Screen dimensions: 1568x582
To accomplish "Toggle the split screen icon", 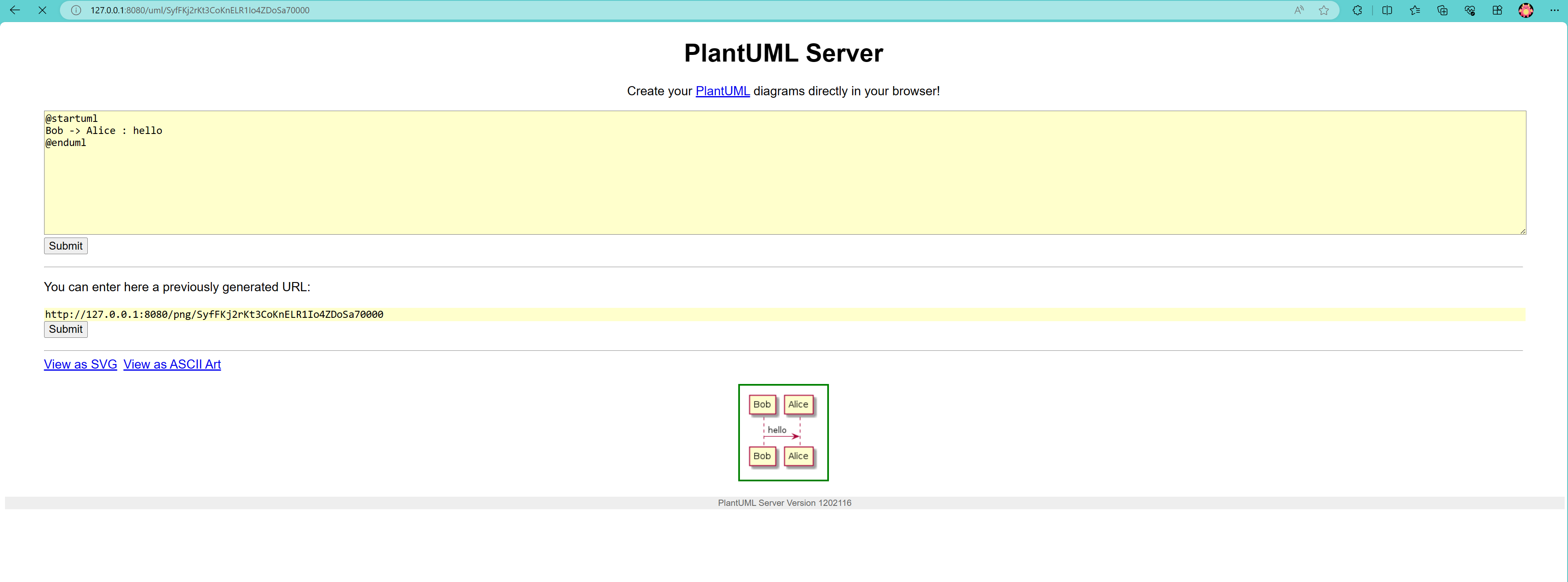I will (1387, 10).
